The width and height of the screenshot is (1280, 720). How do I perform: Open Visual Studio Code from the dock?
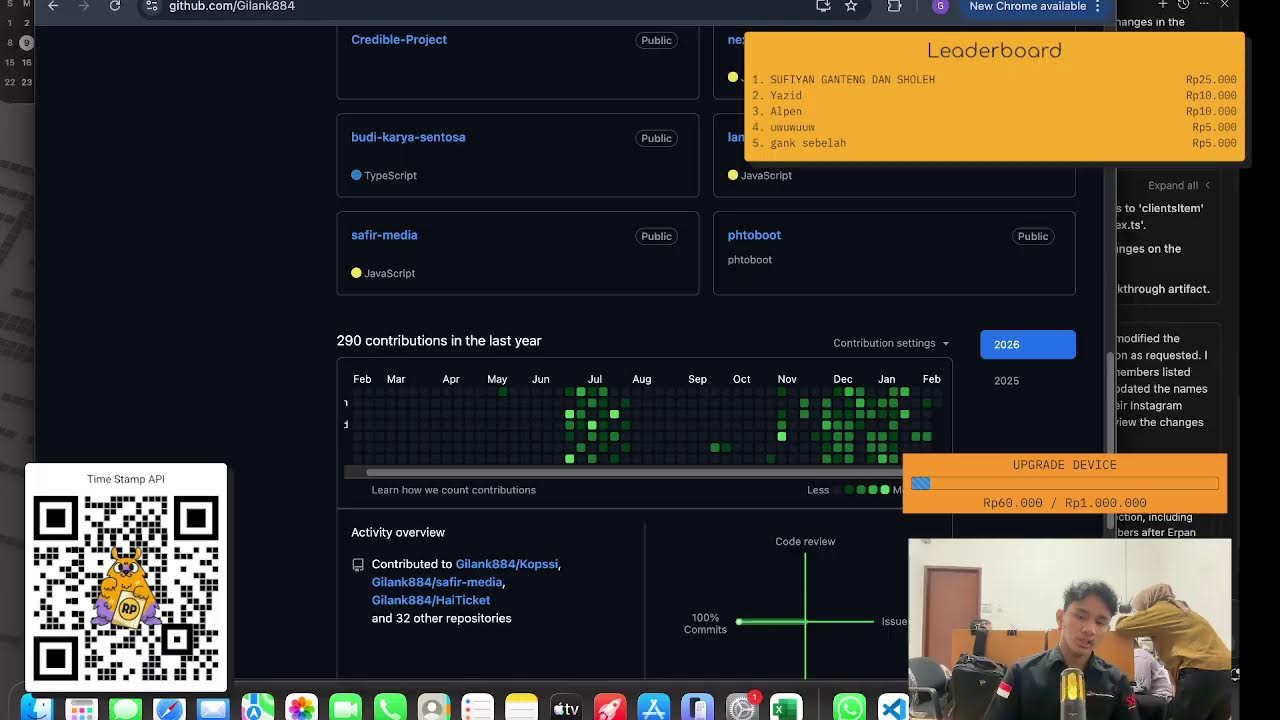(x=893, y=708)
